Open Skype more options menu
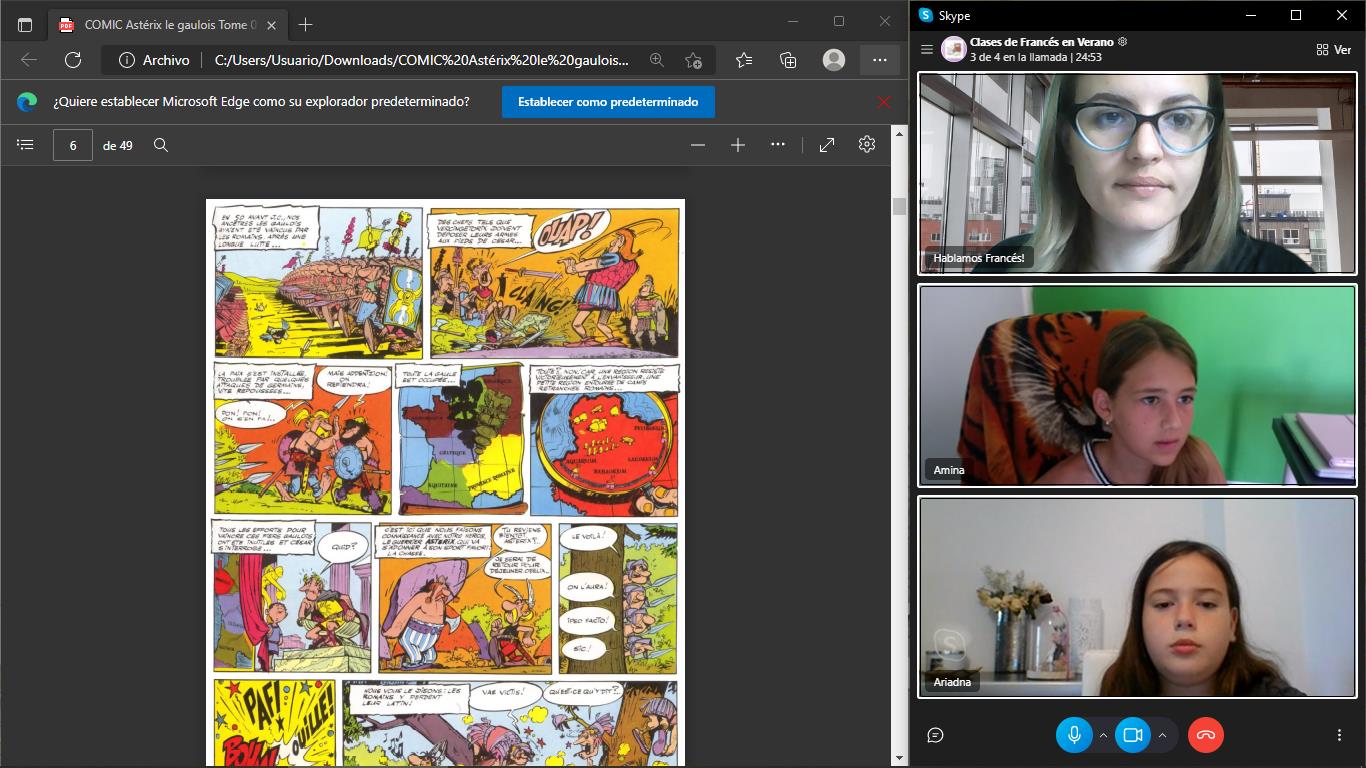 (x=1339, y=735)
